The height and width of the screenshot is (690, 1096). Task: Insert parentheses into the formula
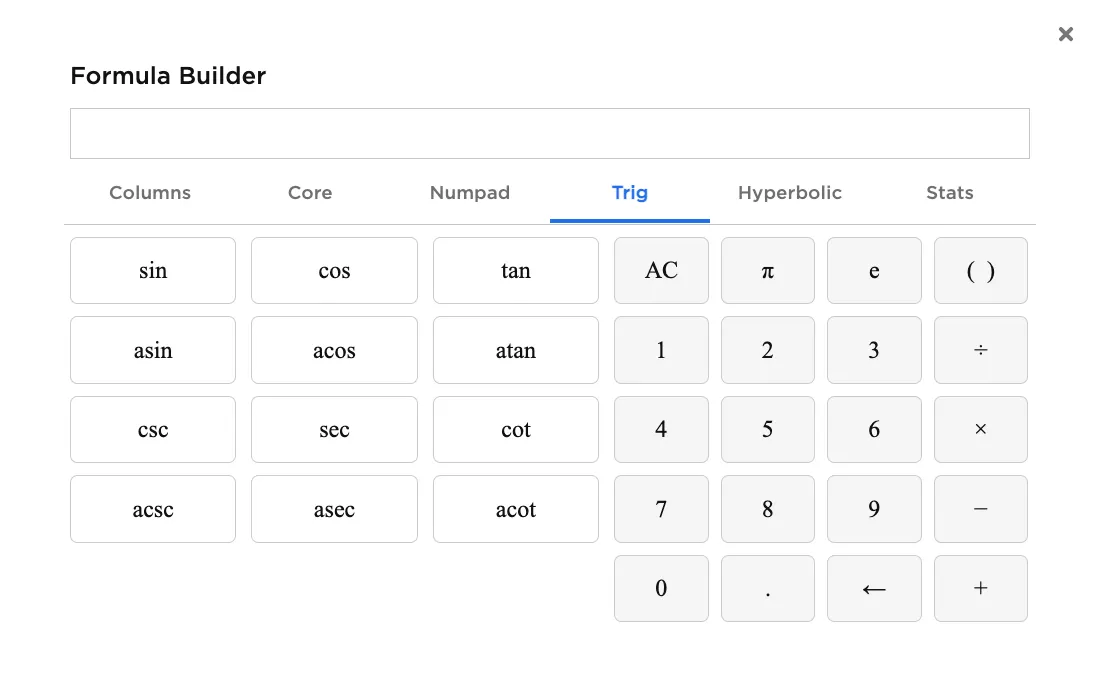980,271
